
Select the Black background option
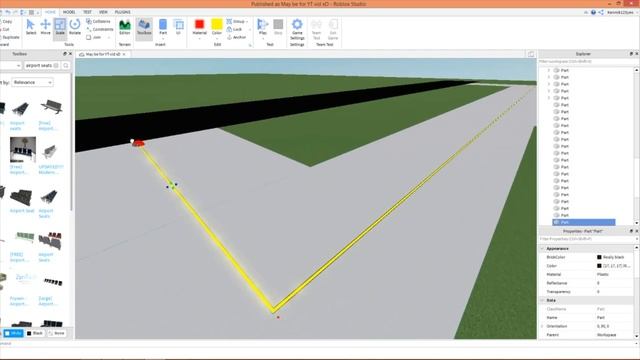(35, 333)
